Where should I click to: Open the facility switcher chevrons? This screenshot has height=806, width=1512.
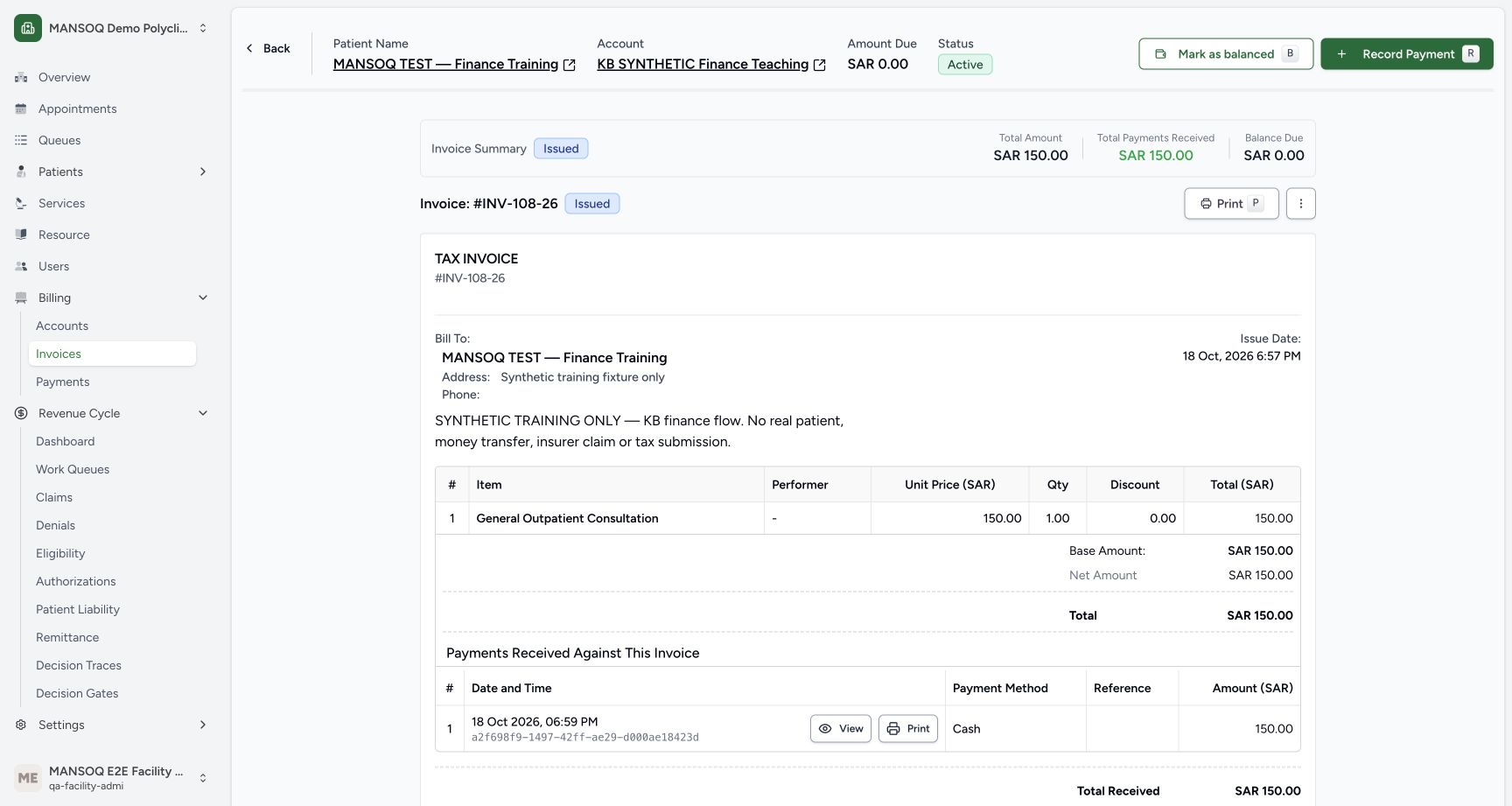(x=203, y=28)
